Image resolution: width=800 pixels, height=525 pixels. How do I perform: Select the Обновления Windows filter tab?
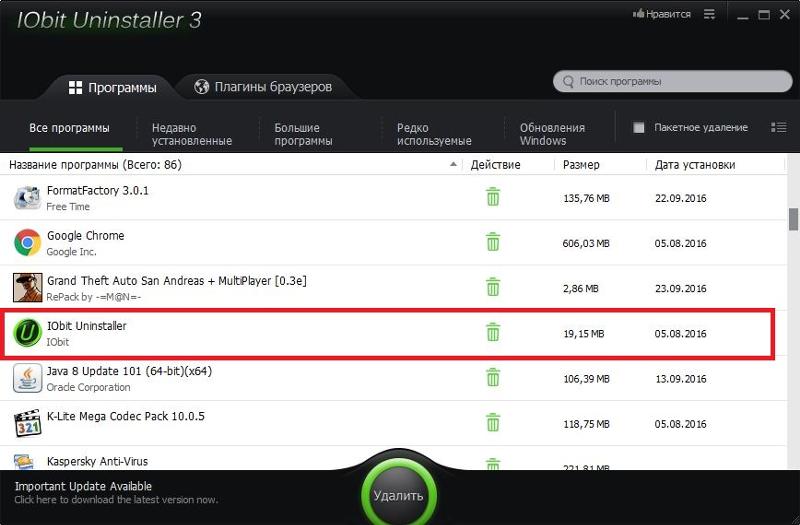coord(552,134)
